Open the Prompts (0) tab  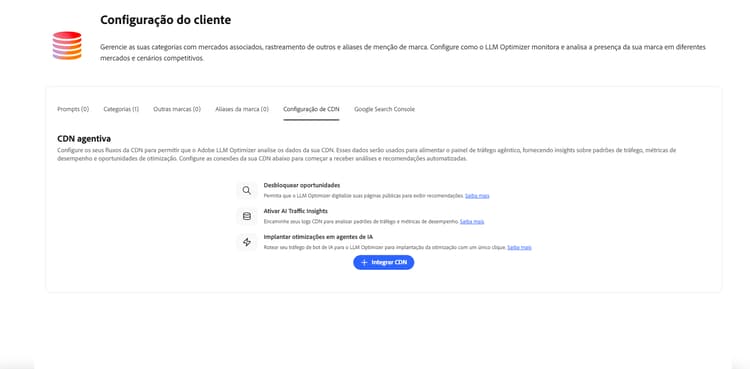click(x=73, y=109)
